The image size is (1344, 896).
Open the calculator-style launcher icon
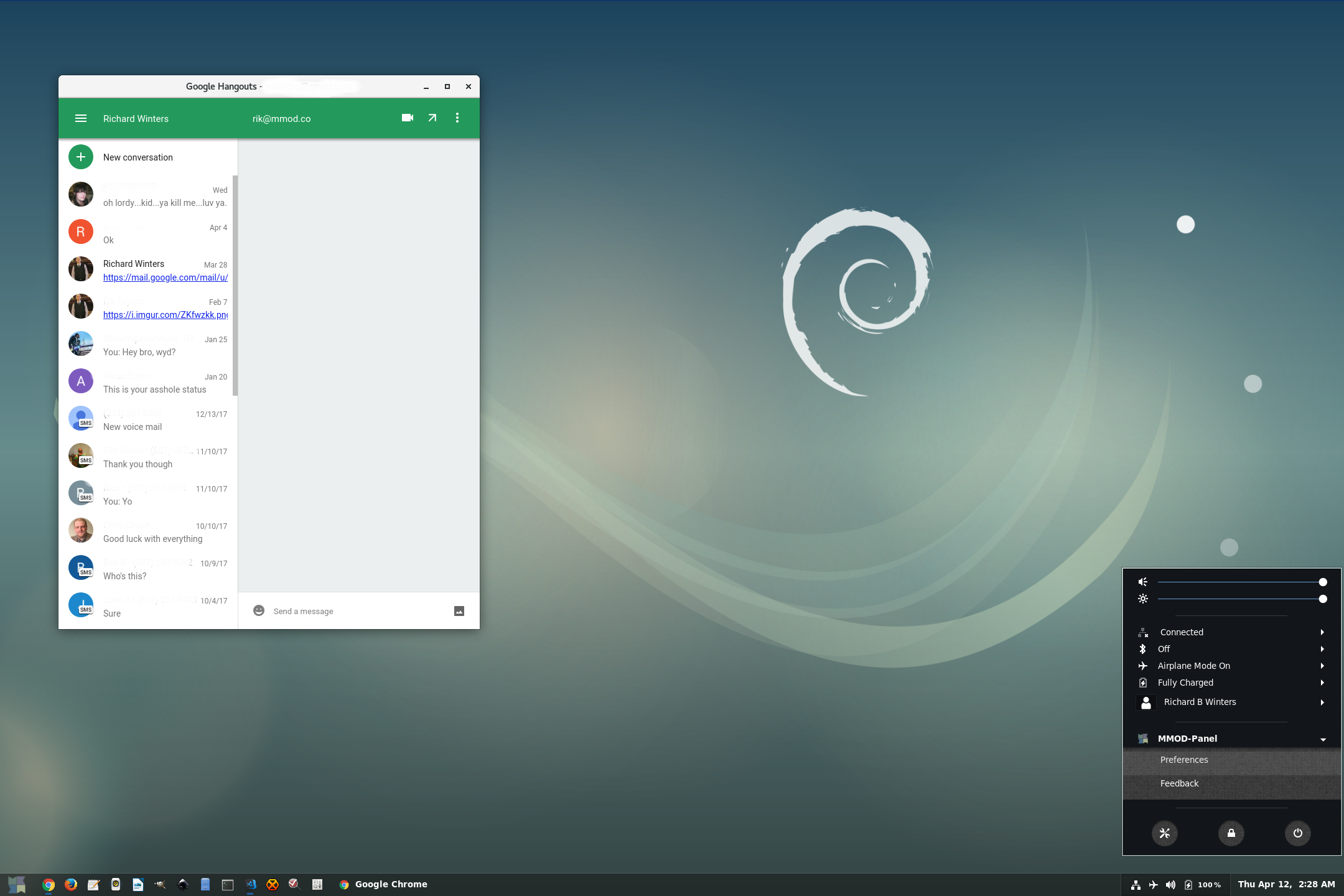[317, 884]
